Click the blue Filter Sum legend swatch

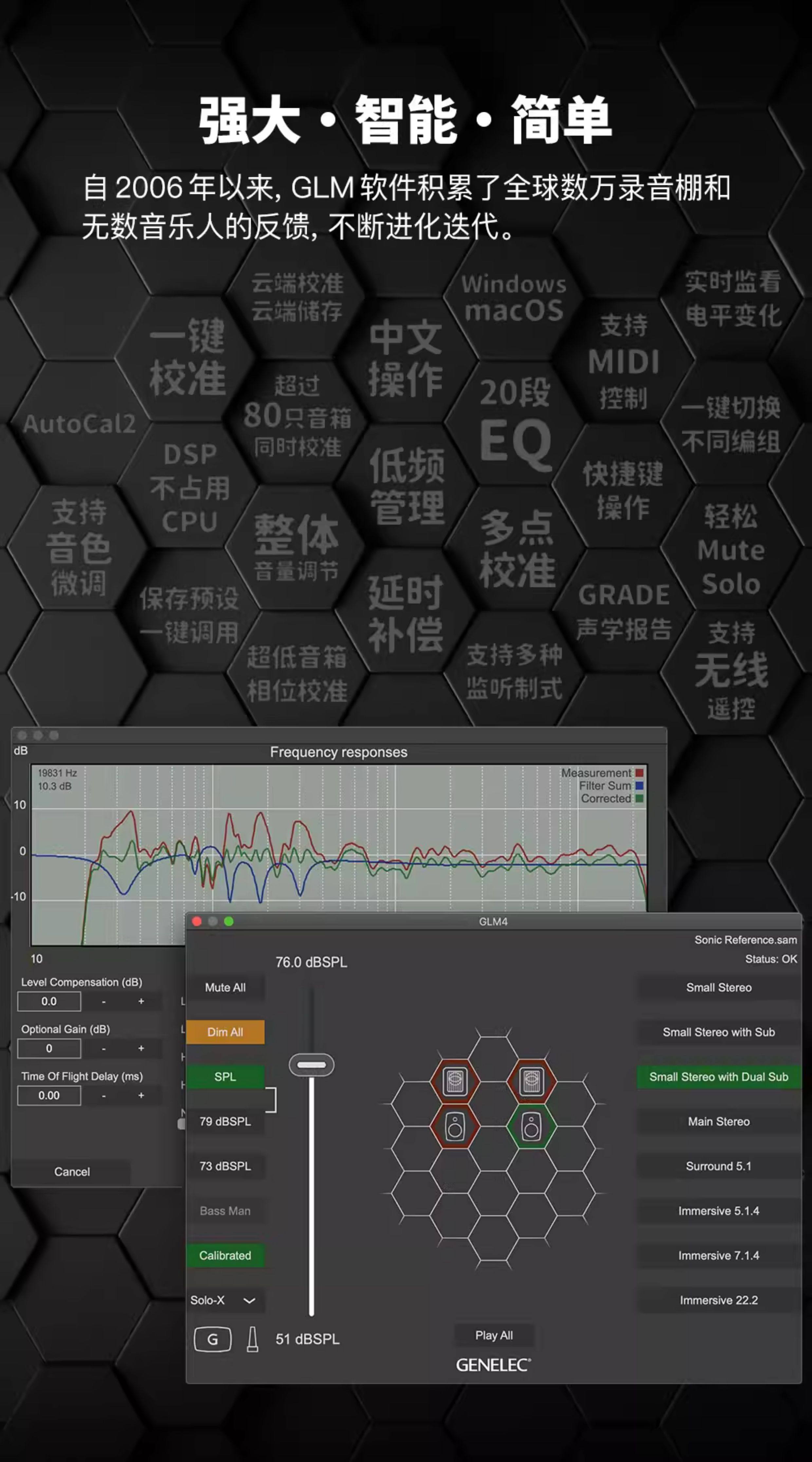point(639,786)
